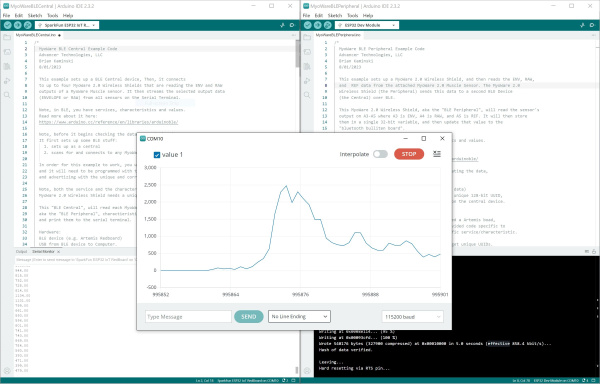Click Upload in the MyoWareBLECentral window
This screenshot has height=384, width=600.
click(x=18, y=25)
